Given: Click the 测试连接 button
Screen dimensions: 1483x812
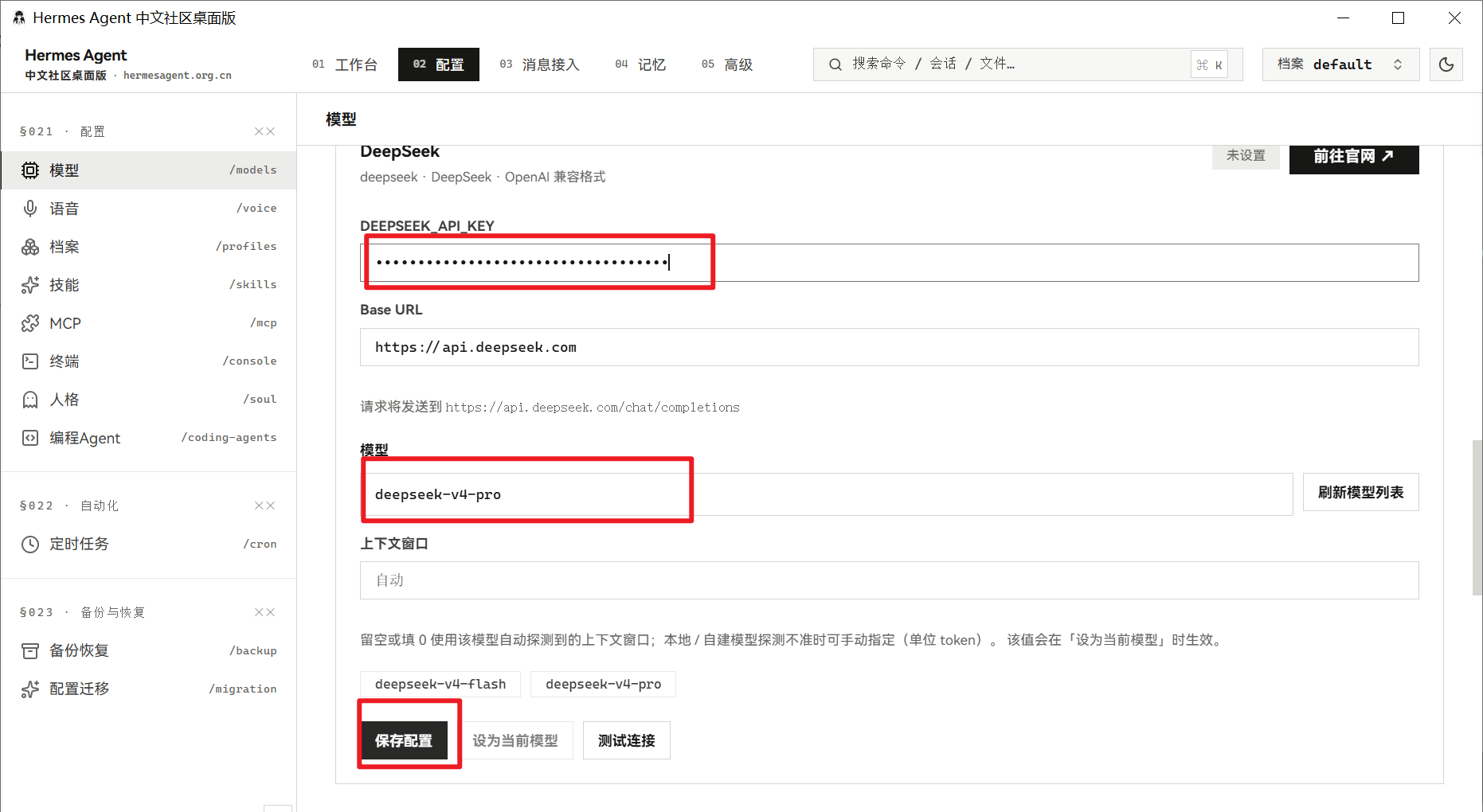Looking at the screenshot, I should click(627, 740).
